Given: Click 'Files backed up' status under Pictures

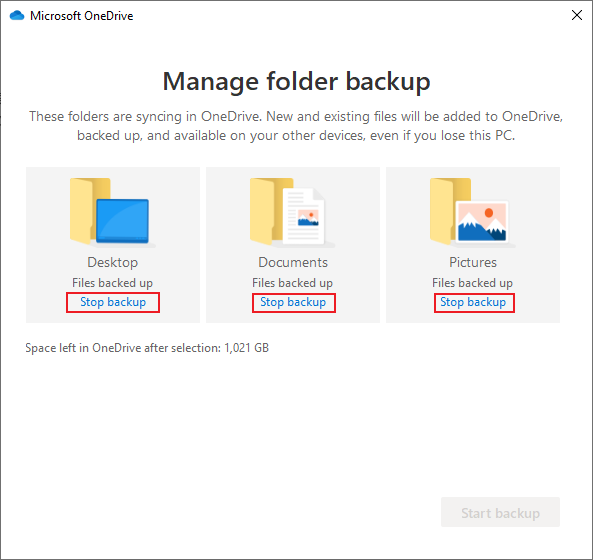Looking at the screenshot, I should click(x=472, y=282).
